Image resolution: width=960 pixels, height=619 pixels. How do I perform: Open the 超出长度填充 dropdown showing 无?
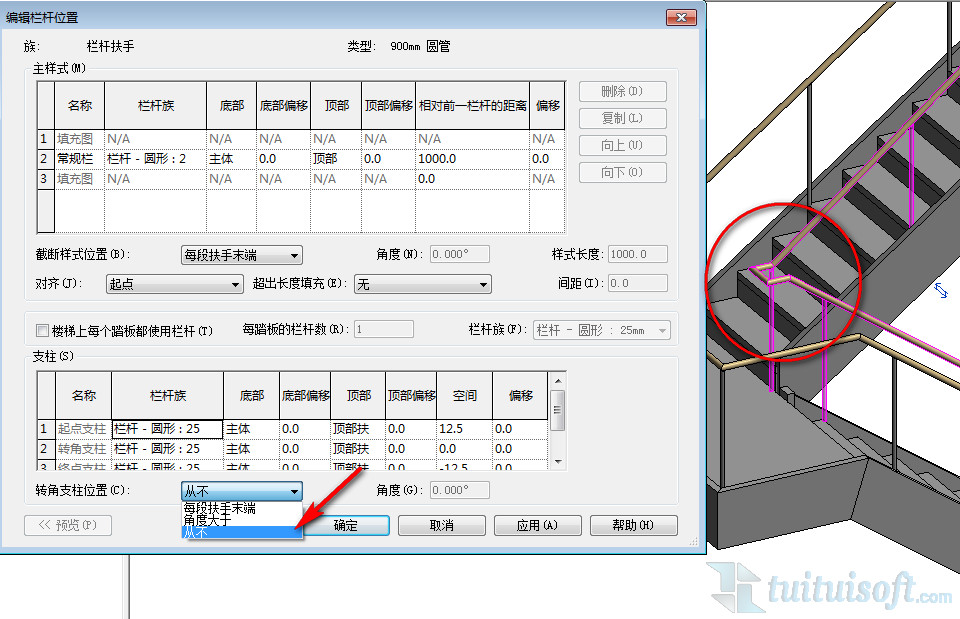[422, 284]
